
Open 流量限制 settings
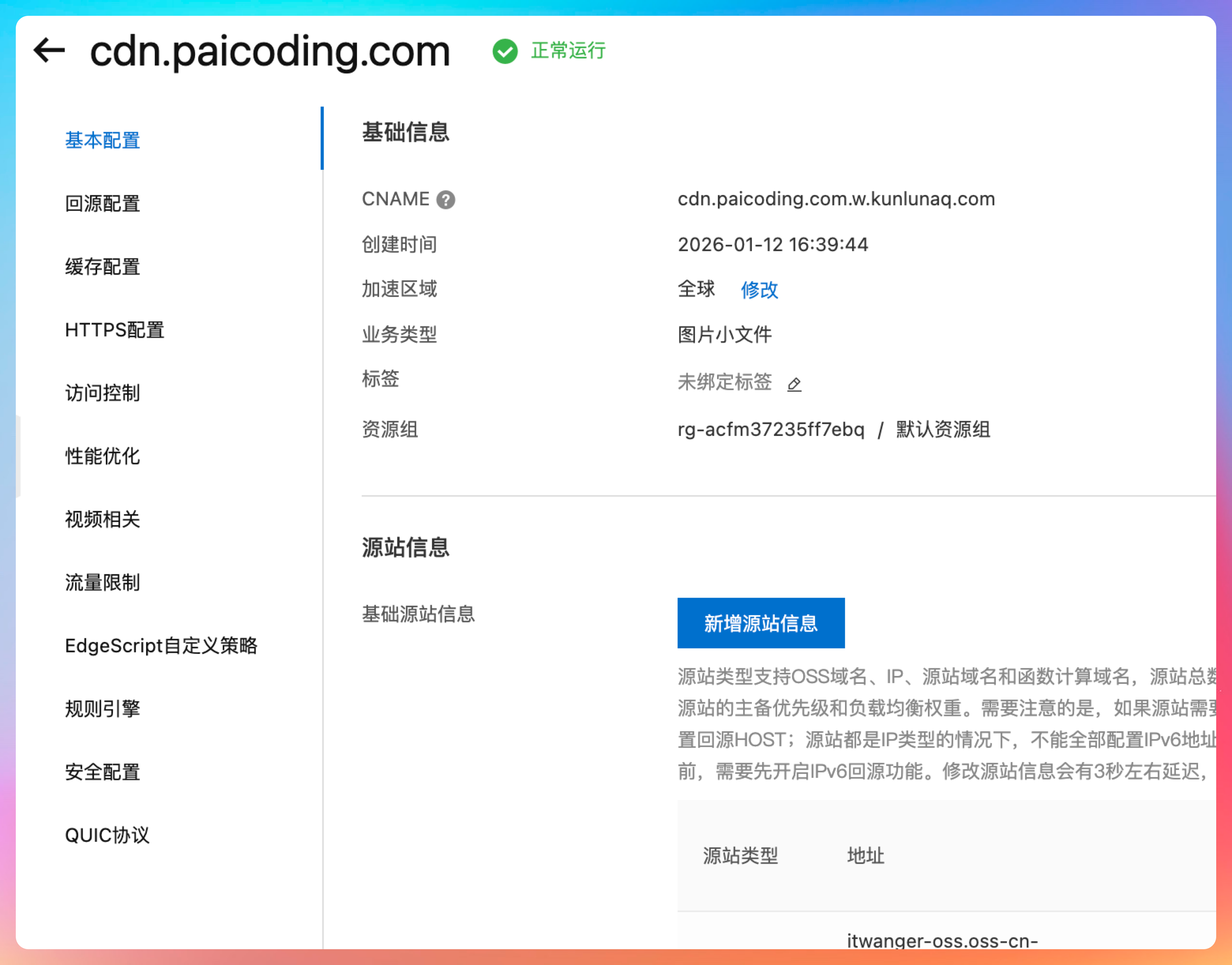pyautogui.click(x=102, y=582)
